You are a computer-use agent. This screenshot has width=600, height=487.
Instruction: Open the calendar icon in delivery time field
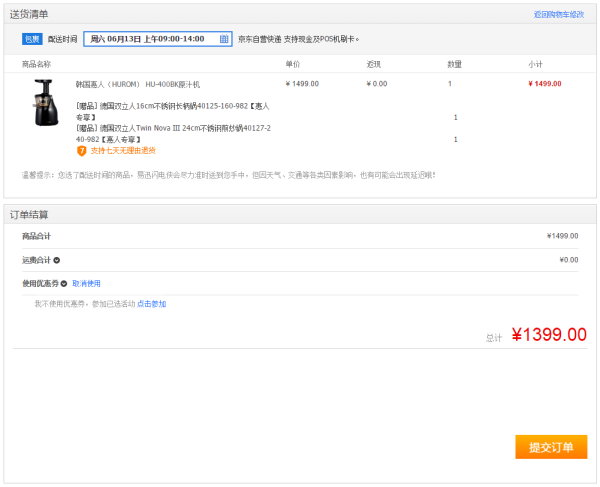pos(224,39)
